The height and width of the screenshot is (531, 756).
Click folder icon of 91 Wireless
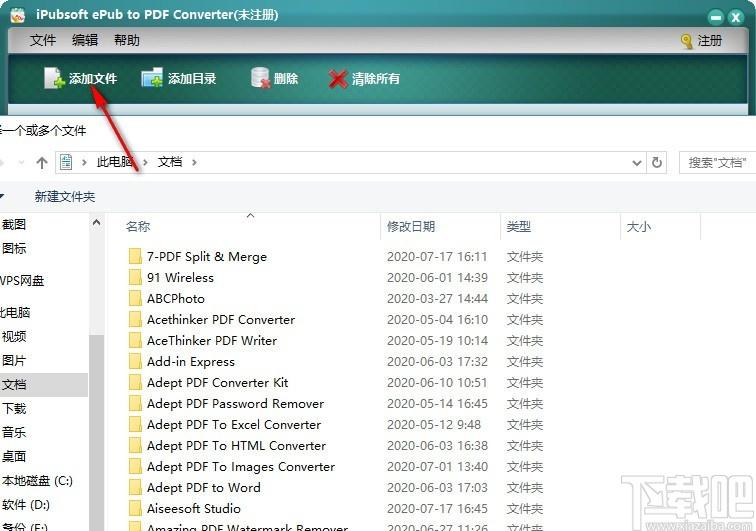pos(135,277)
